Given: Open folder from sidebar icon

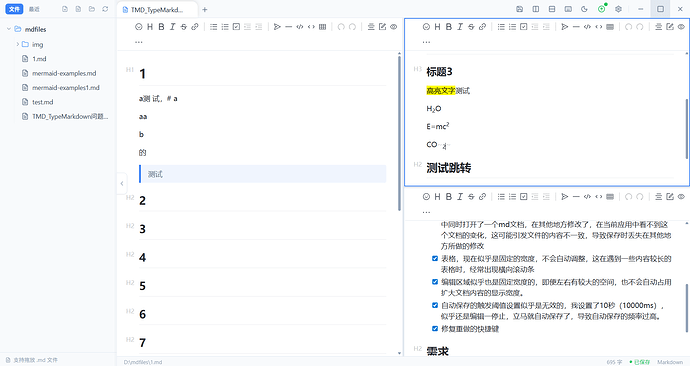Looking at the screenshot, I should (x=92, y=9).
